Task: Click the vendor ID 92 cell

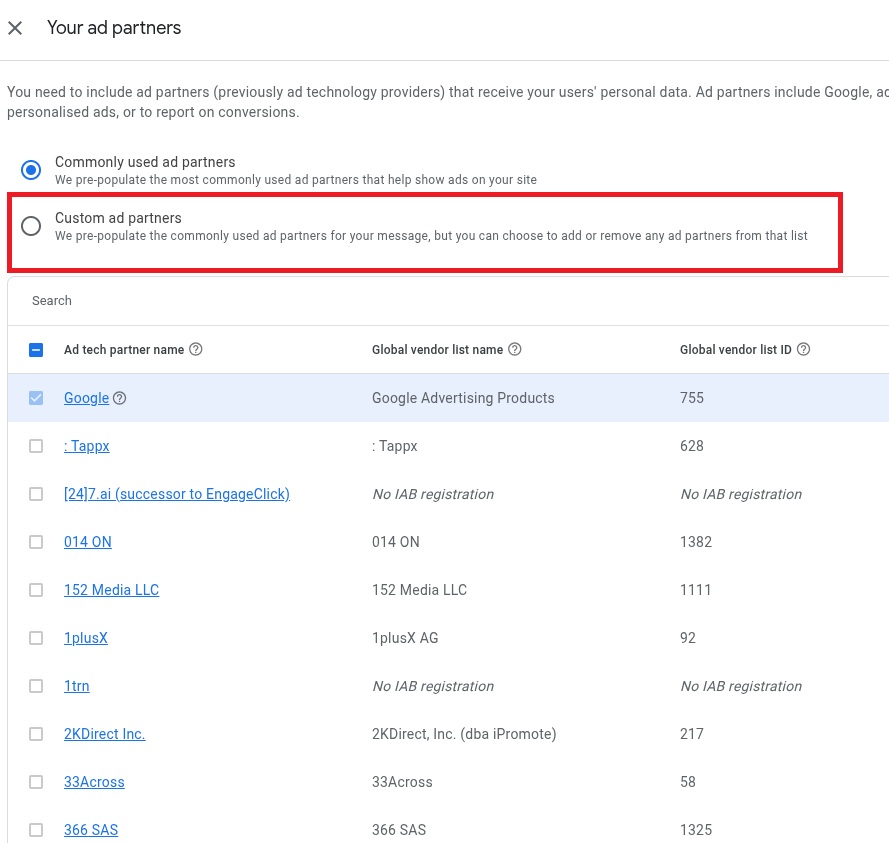Action: (x=688, y=638)
